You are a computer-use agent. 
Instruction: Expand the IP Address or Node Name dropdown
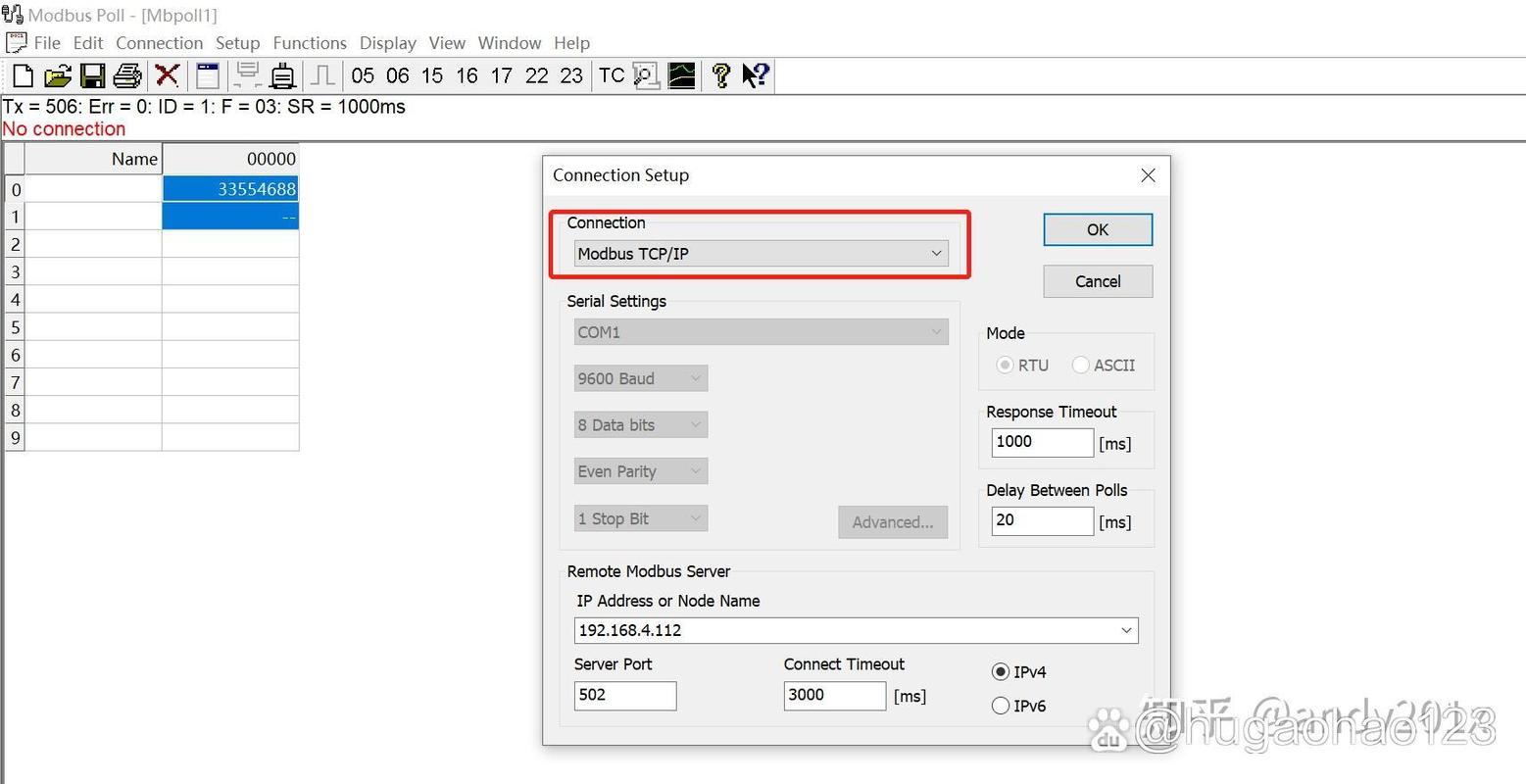pyautogui.click(x=1126, y=630)
